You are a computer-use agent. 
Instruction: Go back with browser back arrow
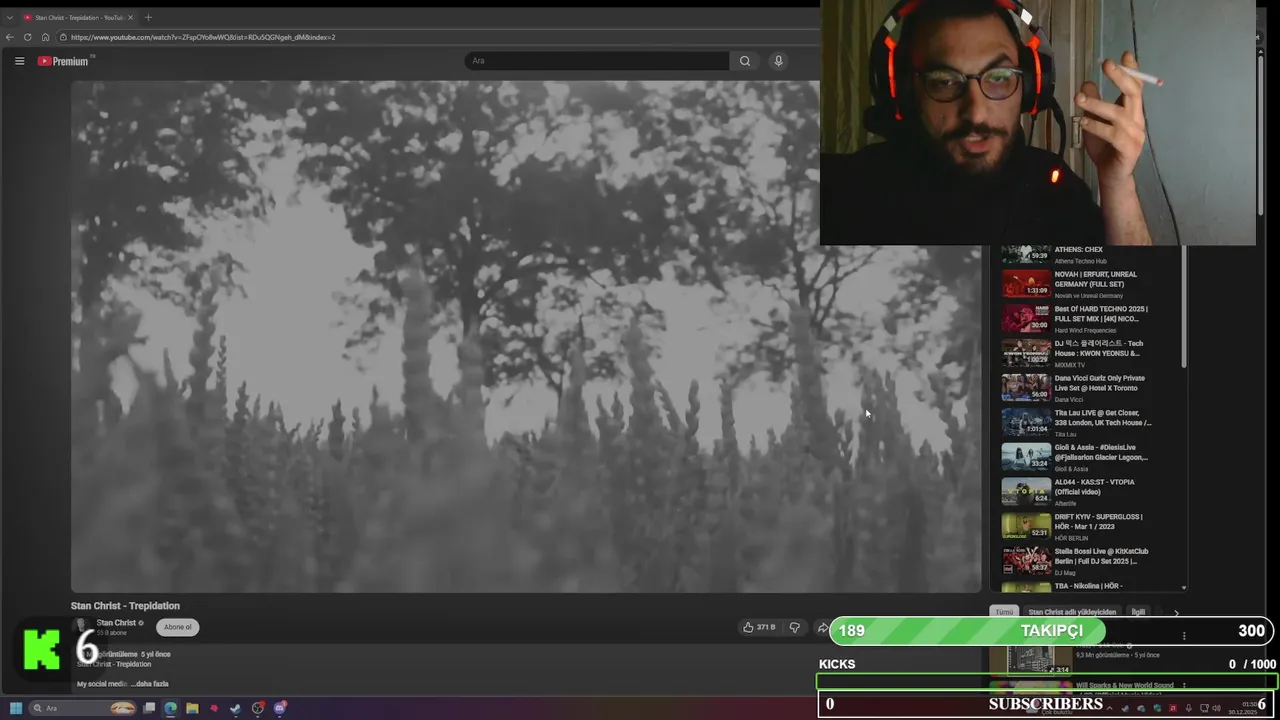10,37
